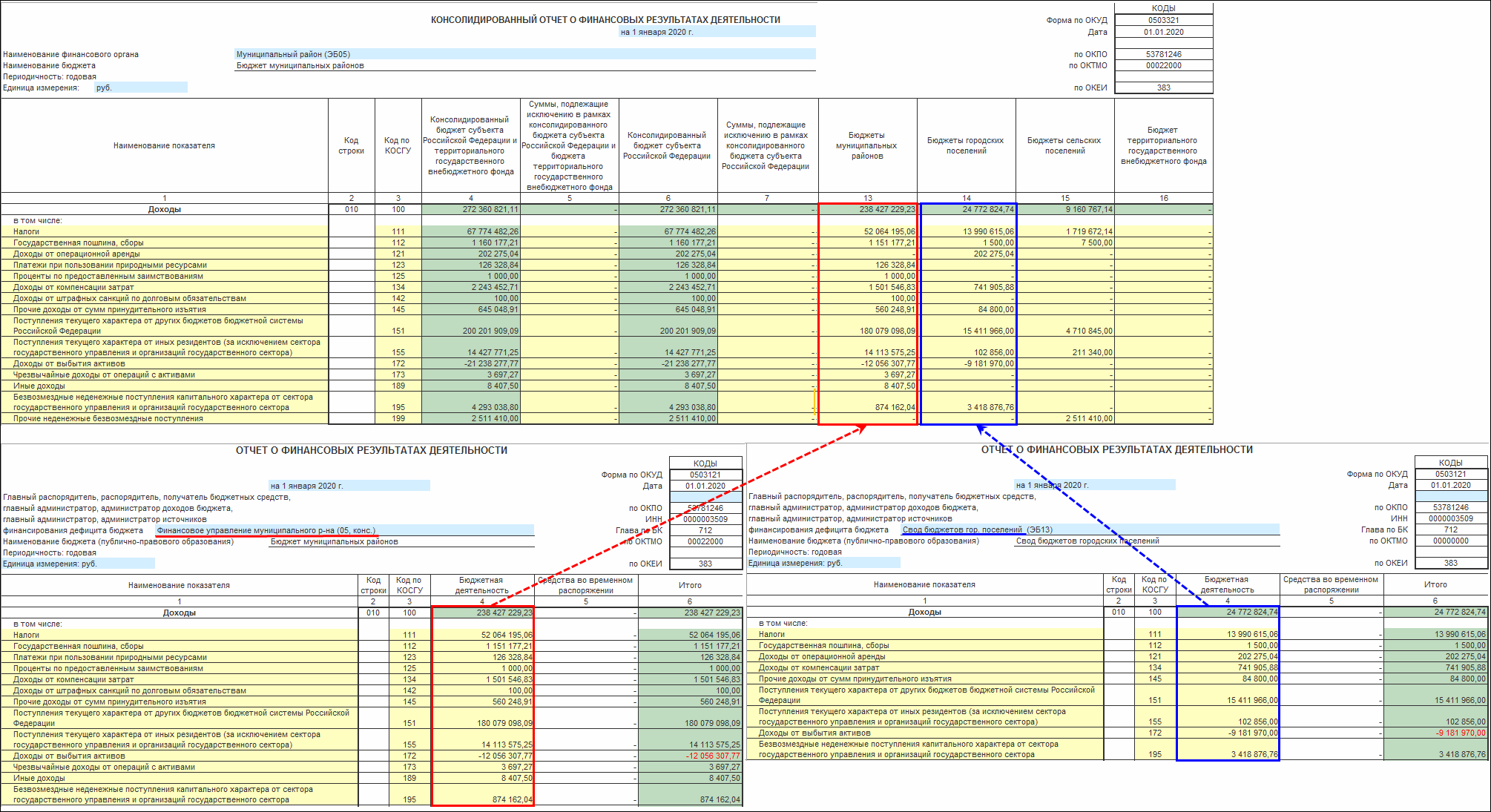Click rural settlements taxes value 1 719 672,14
1491x812 pixels.
click(x=1065, y=231)
